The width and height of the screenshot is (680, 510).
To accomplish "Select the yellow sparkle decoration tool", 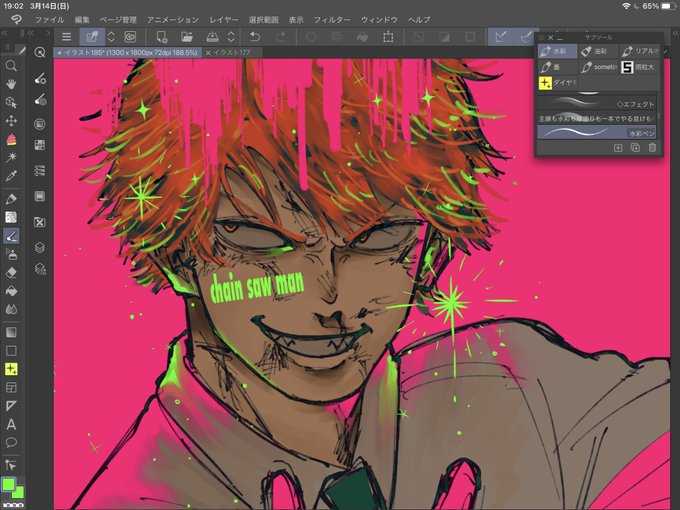I will coord(11,369).
